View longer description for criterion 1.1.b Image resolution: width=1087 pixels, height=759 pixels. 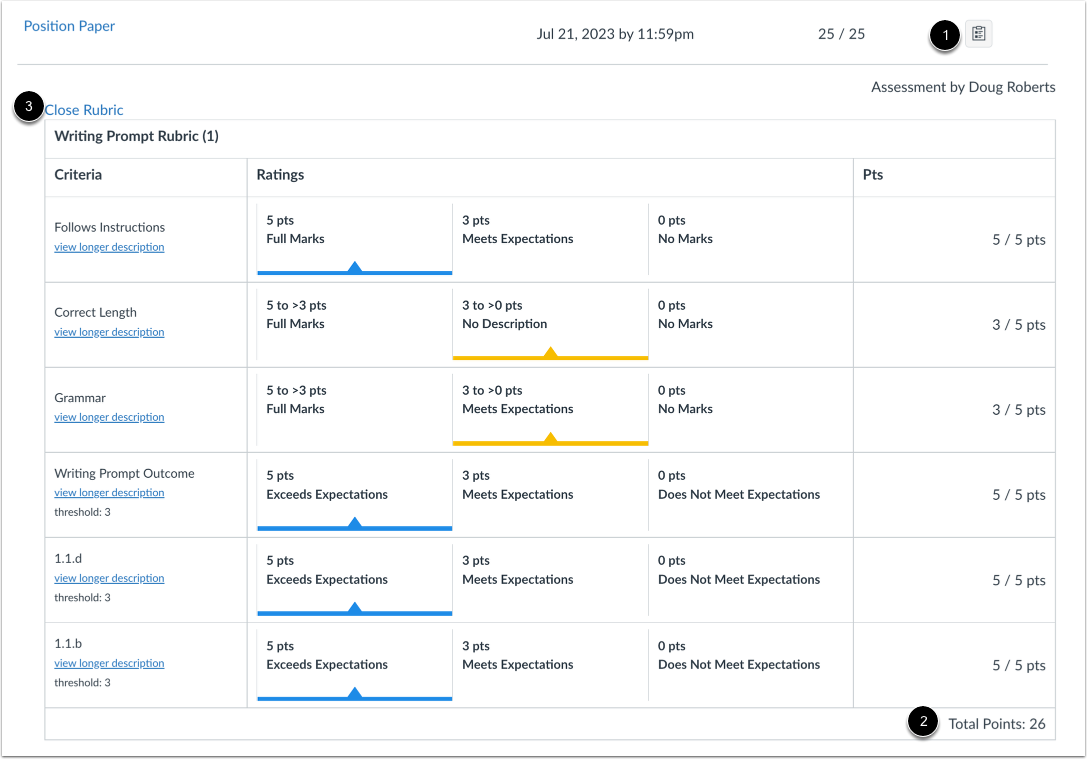click(x=109, y=662)
